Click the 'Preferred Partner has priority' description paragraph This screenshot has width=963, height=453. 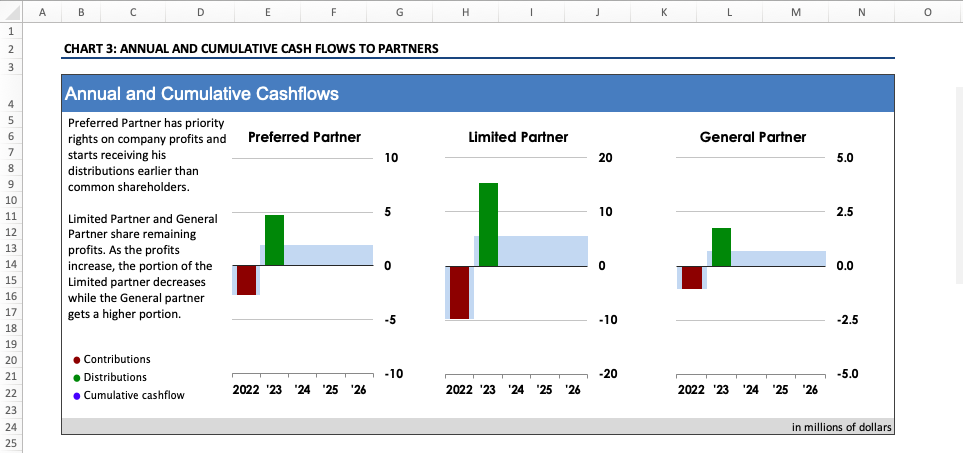click(147, 155)
